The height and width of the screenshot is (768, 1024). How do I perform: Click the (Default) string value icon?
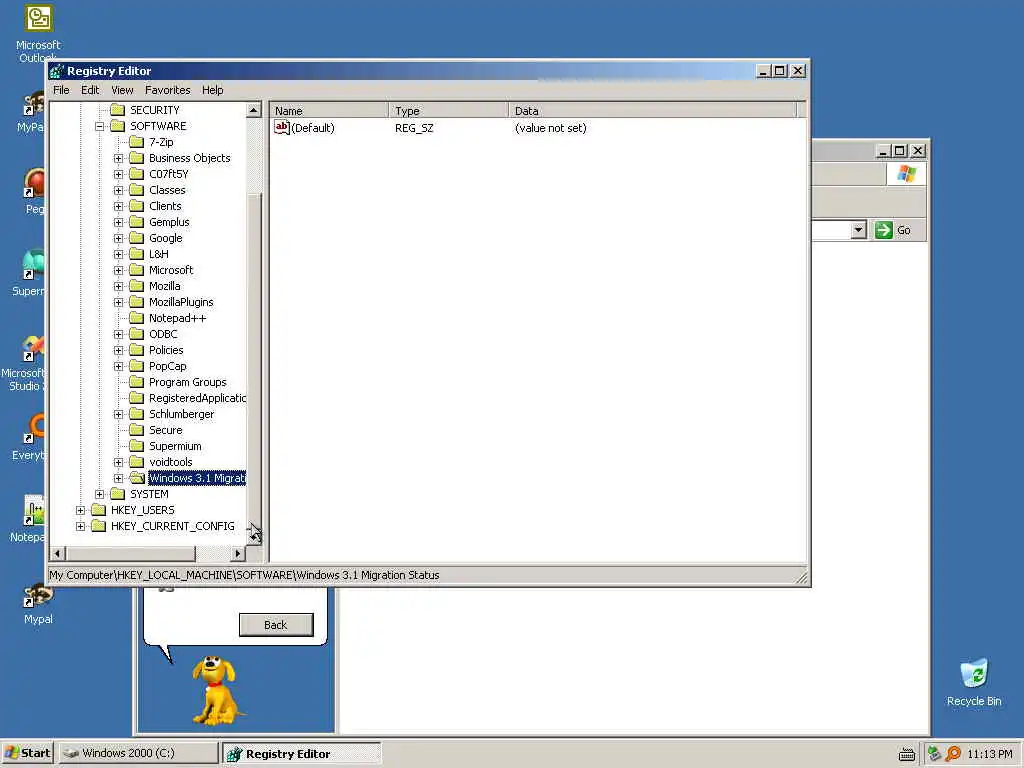click(x=281, y=127)
